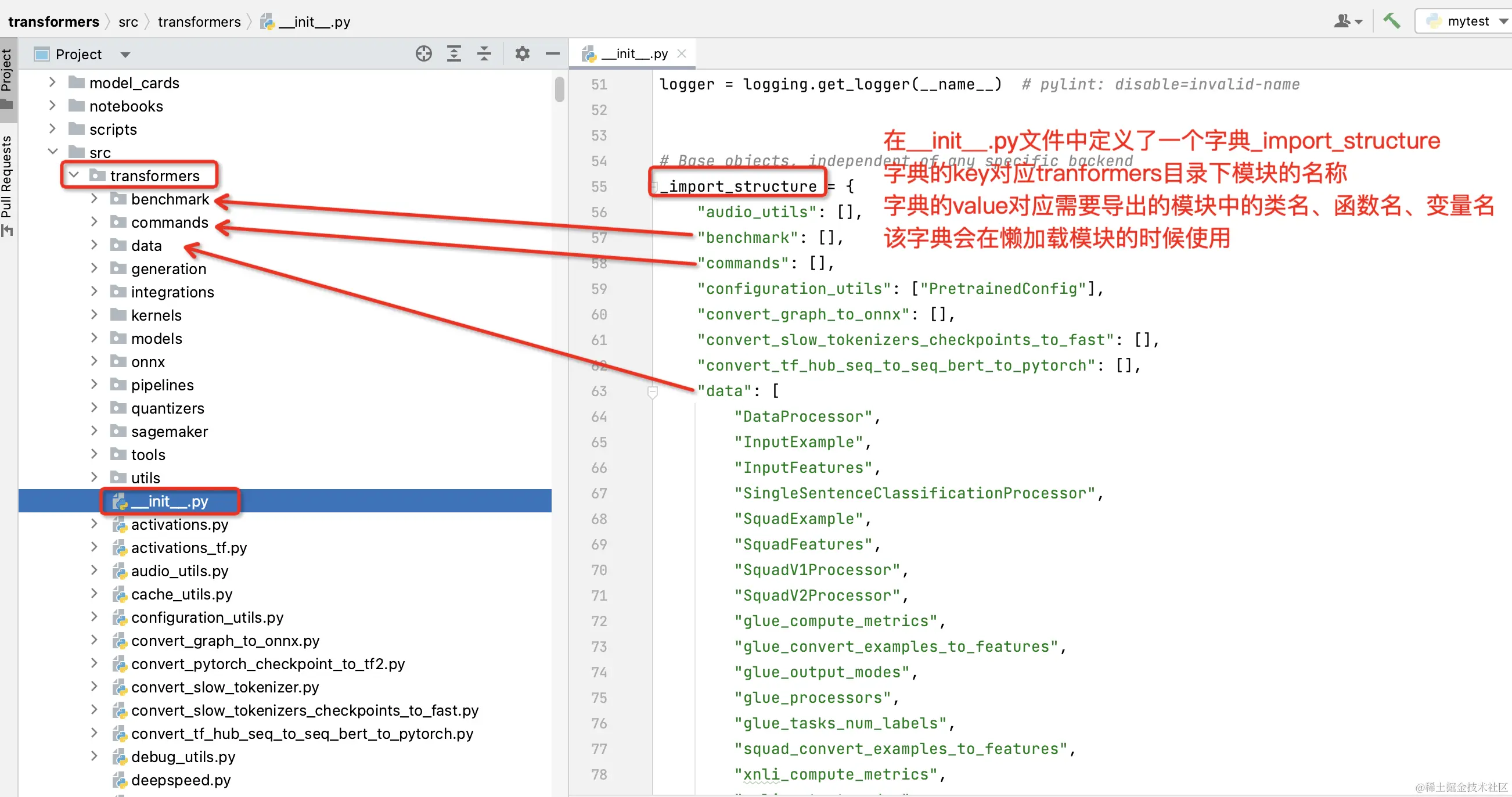Click the Python icon in the breadcrumb bar
Image resolution: width=1512 pixels, height=797 pixels.
(268, 21)
